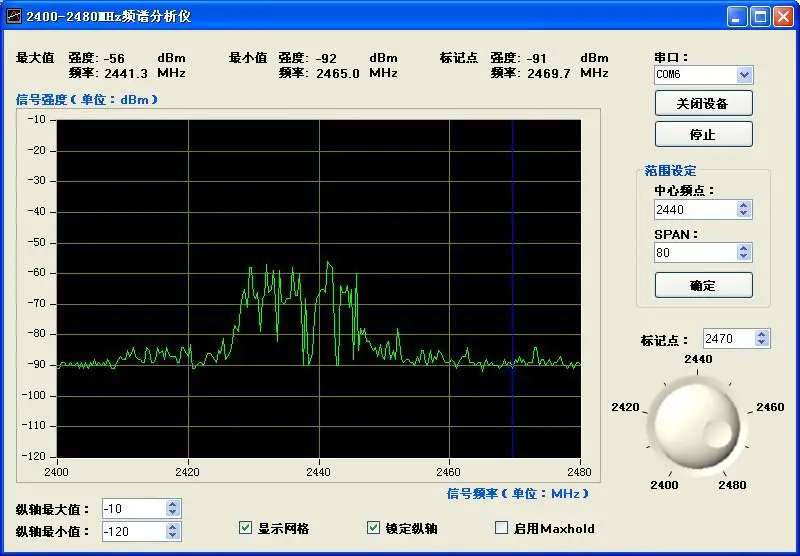This screenshot has height=556, width=800.
Task: Decrease 标记点 value with down arrow
Action: point(762,343)
